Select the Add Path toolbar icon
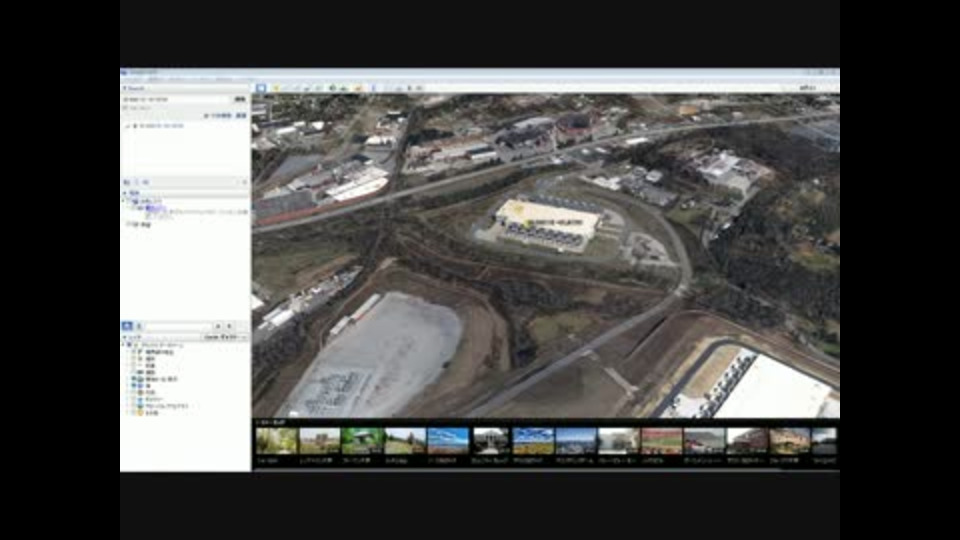Viewport: 960px width, 540px height. [x=297, y=88]
